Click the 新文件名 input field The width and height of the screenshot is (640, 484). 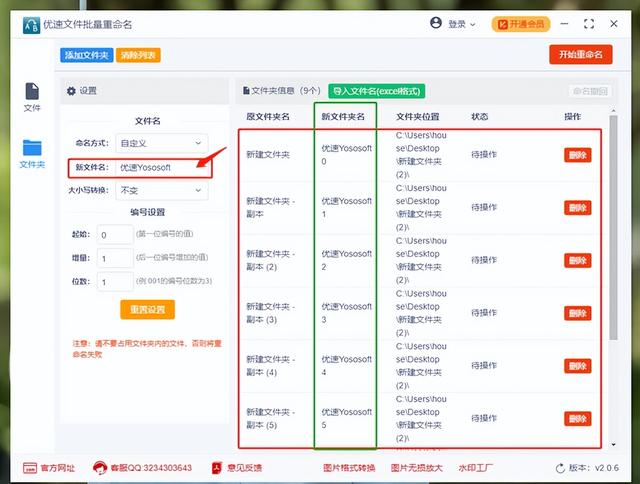pyautogui.click(x=163, y=168)
